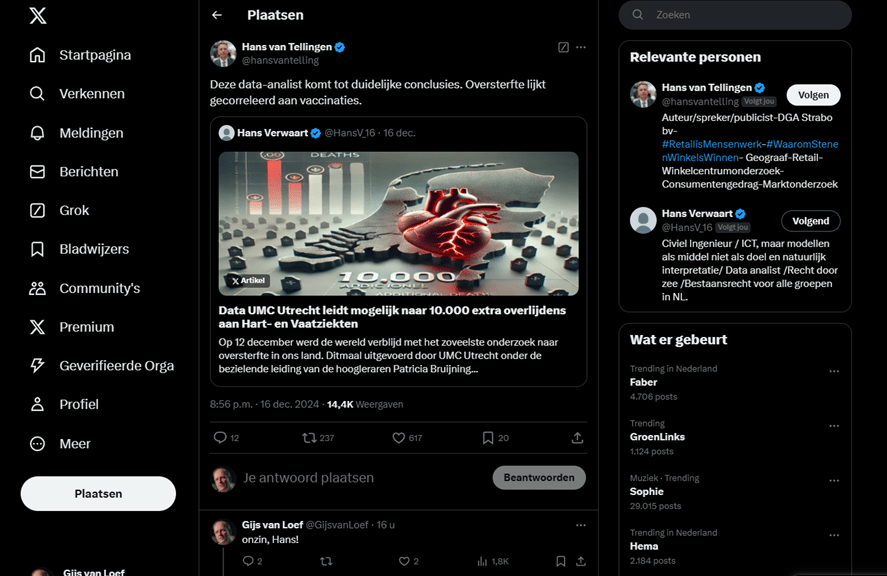Click the reply speech bubble with 12
The width and height of the screenshot is (887, 576).
point(220,438)
